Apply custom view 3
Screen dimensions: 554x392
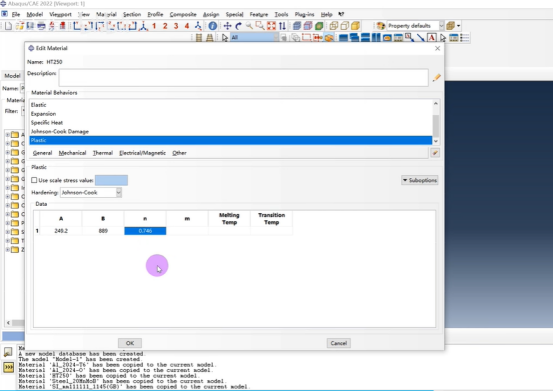176,26
